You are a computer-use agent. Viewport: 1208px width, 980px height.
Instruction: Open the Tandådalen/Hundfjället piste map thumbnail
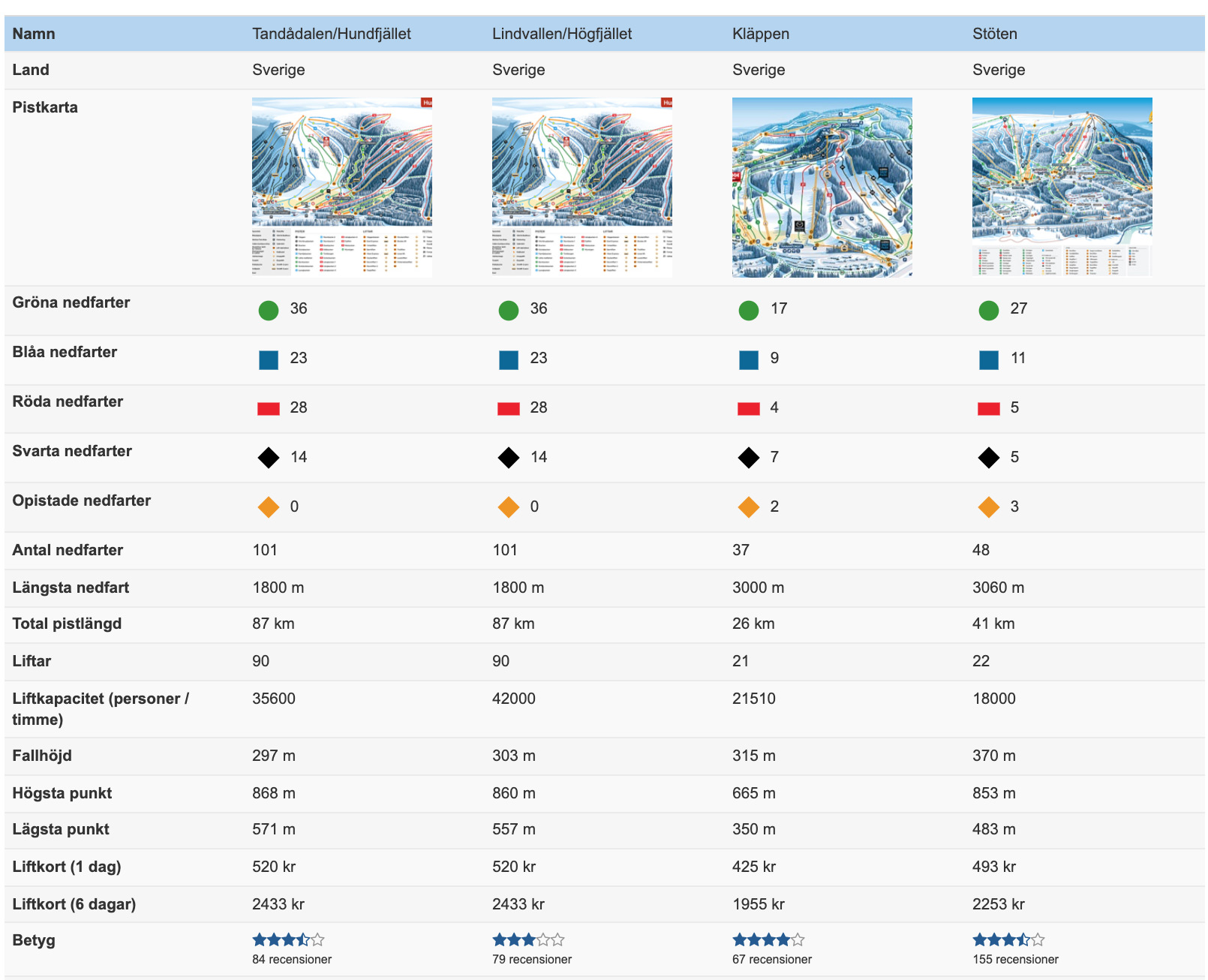(x=341, y=187)
